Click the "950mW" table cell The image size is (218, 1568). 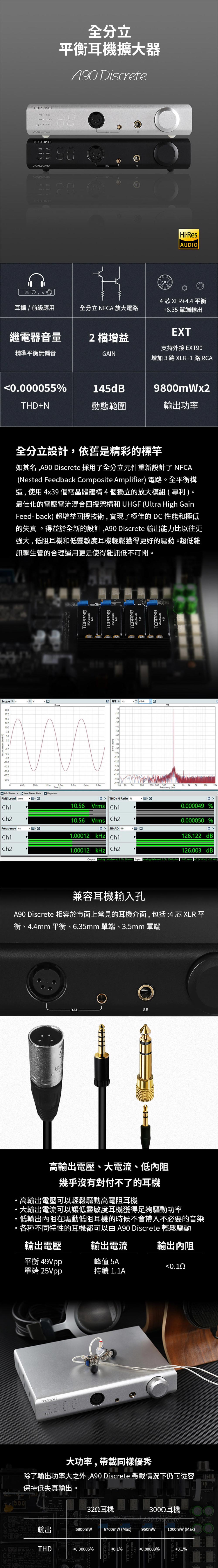pyautogui.click(x=149, y=1529)
